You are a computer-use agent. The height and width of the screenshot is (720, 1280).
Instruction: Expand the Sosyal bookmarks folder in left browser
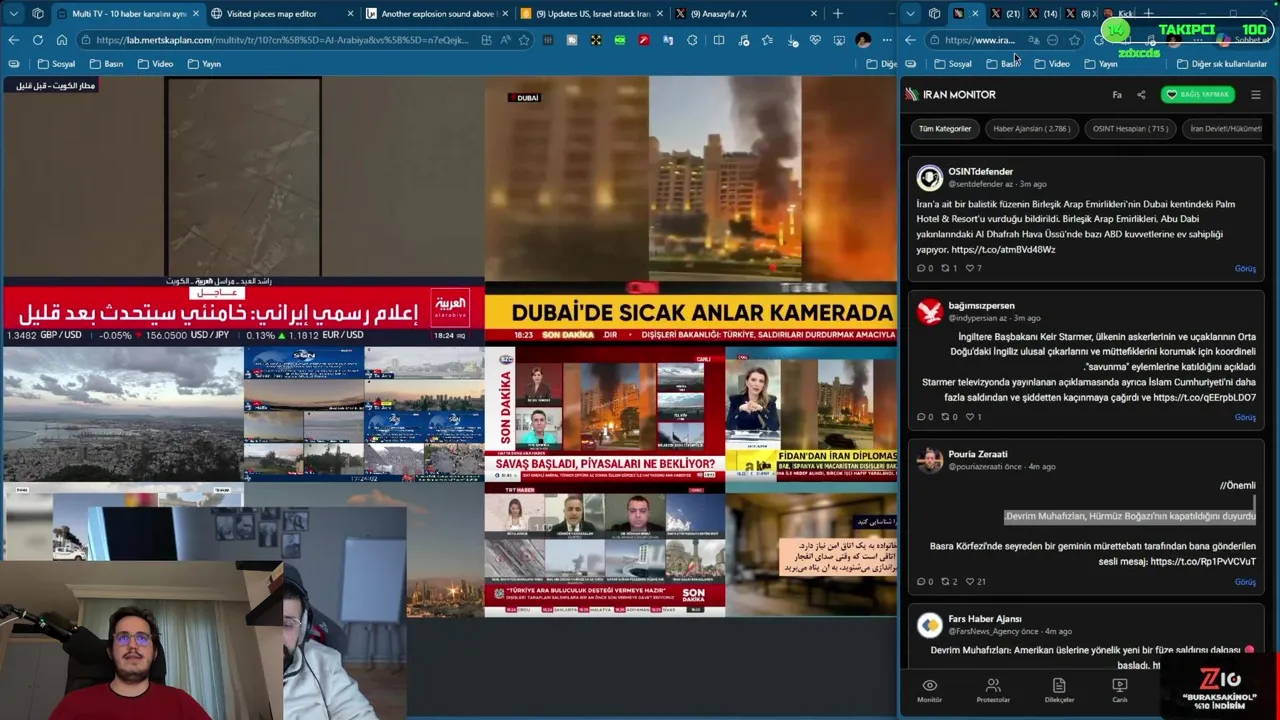click(57, 64)
